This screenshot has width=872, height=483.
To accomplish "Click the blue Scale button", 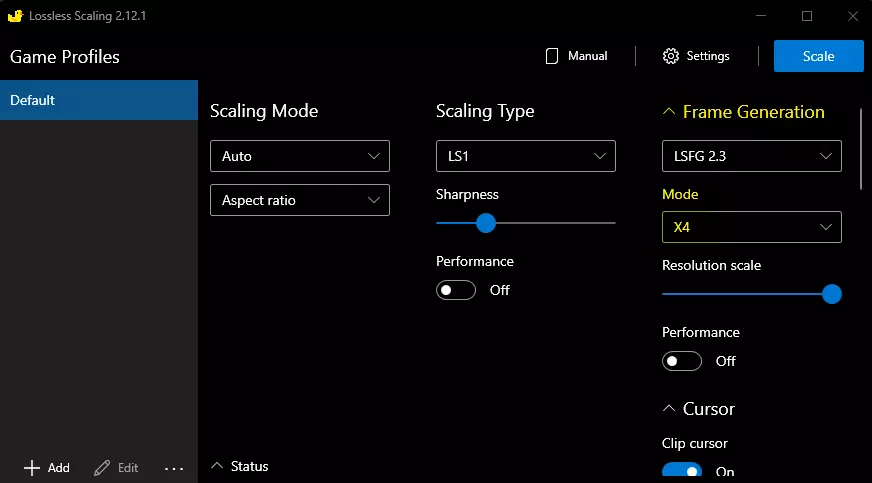I will pyautogui.click(x=818, y=56).
